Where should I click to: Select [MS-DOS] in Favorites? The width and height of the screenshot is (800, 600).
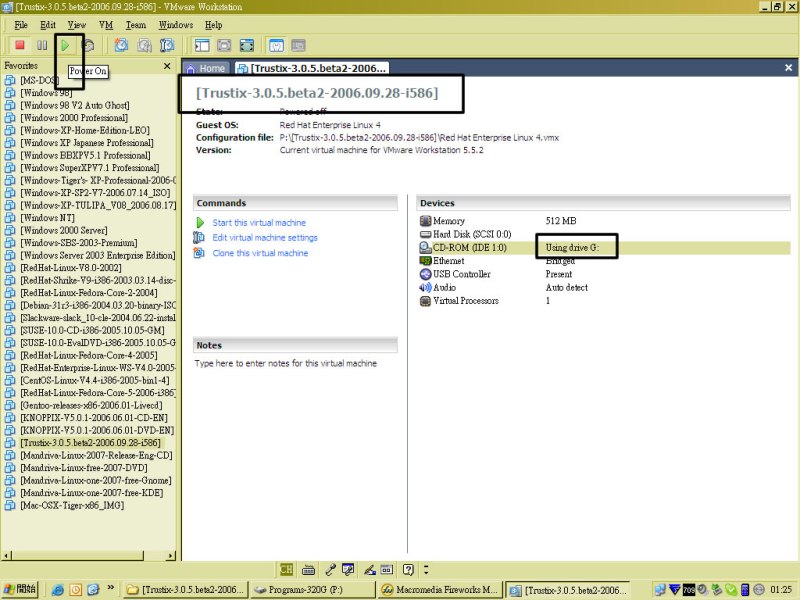(x=39, y=80)
